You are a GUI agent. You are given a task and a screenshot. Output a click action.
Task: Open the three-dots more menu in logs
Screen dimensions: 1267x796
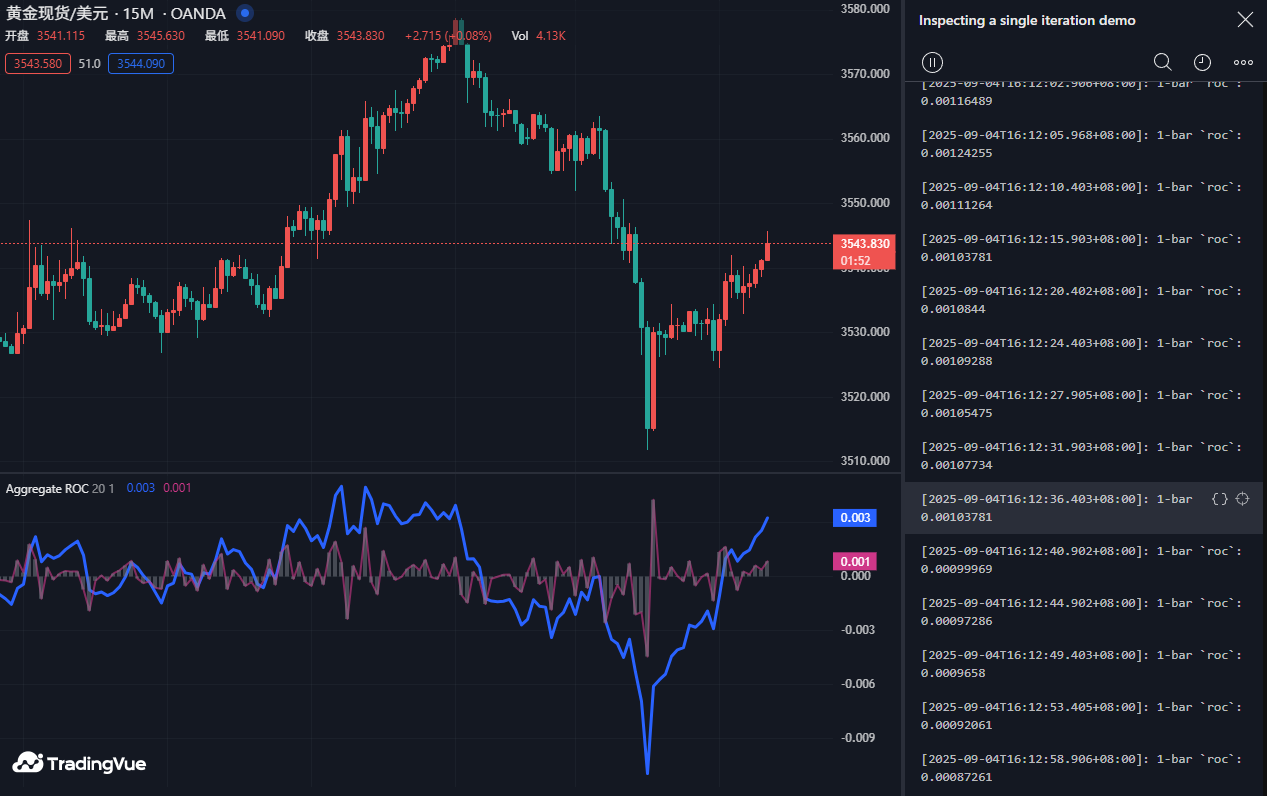(x=1243, y=62)
